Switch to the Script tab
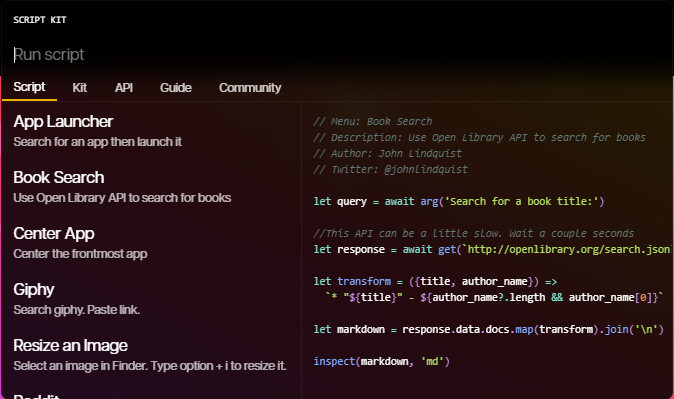 [29, 87]
